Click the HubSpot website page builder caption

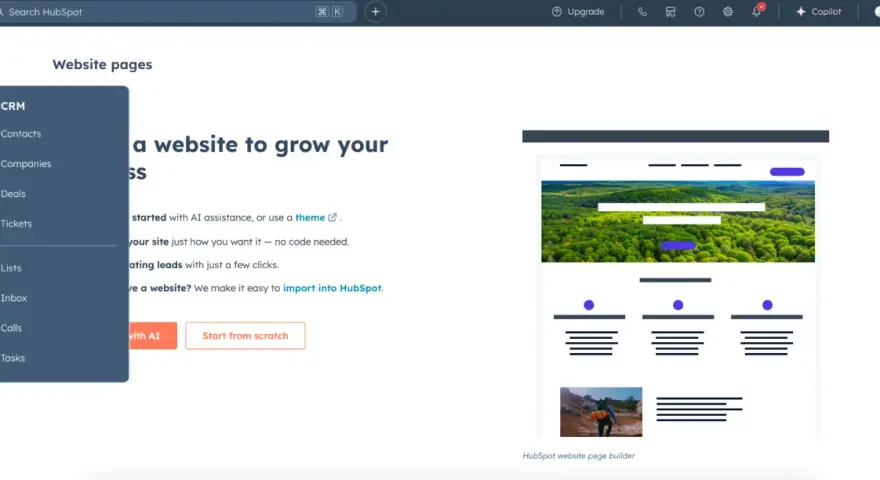click(x=579, y=456)
